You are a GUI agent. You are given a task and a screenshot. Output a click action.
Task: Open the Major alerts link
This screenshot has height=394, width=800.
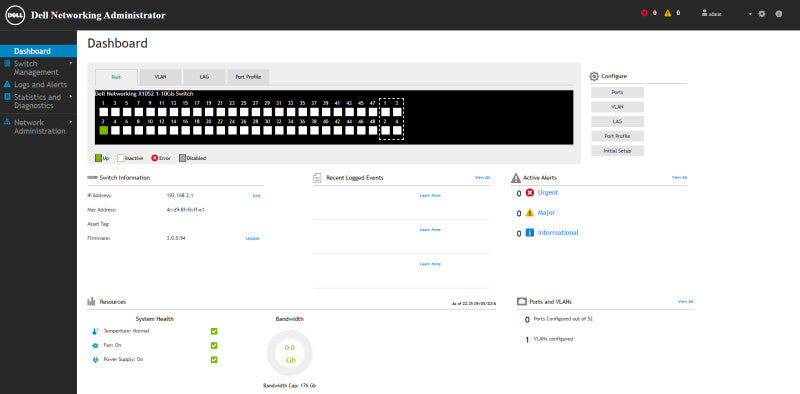point(546,212)
